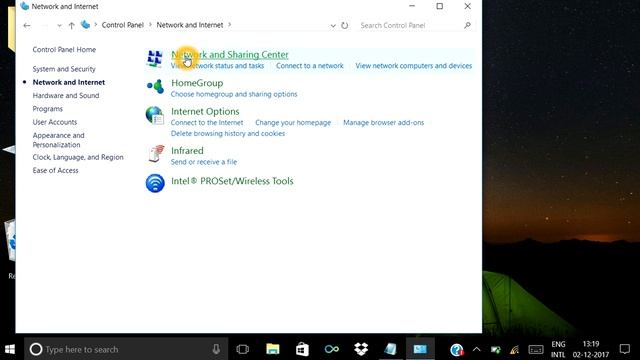
Task: Select Appearance and Personalization category
Action: point(58,140)
